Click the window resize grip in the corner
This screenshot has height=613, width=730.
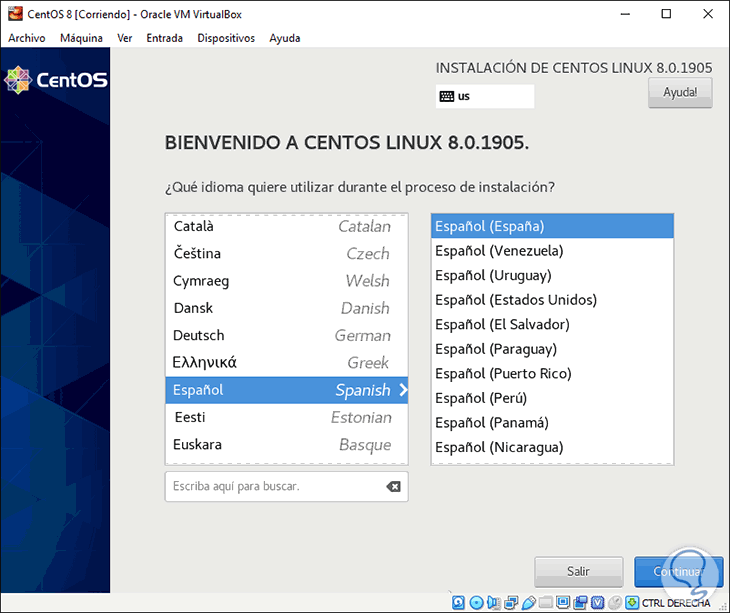(x=724, y=606)
